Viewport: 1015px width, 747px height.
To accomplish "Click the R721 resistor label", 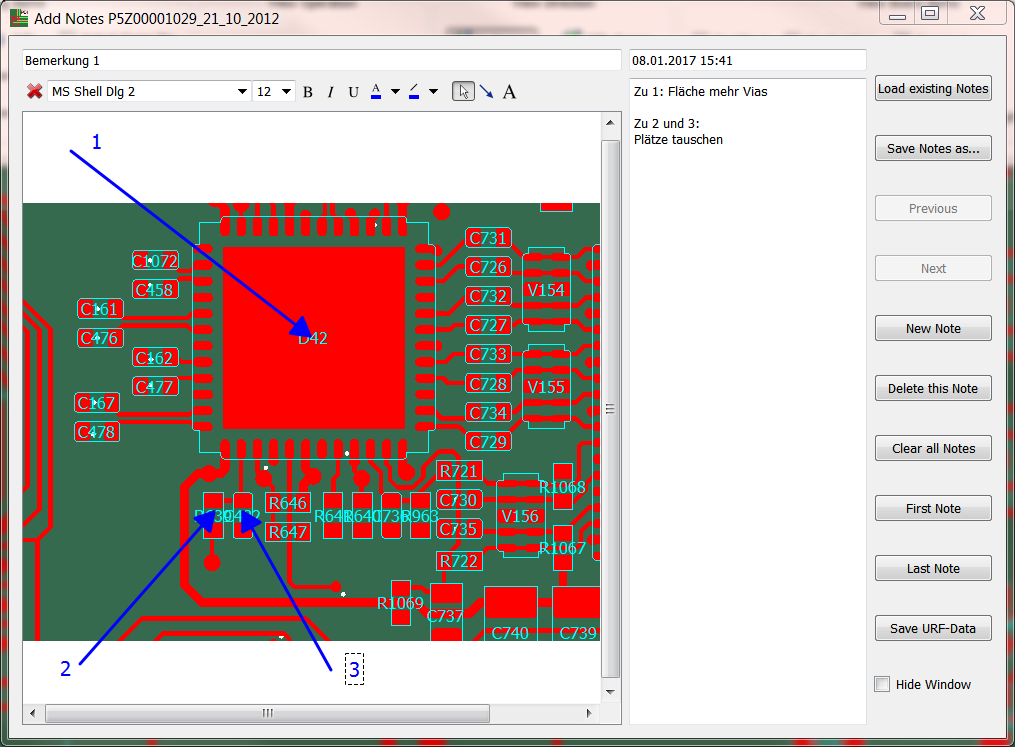I will click(458, 471).
